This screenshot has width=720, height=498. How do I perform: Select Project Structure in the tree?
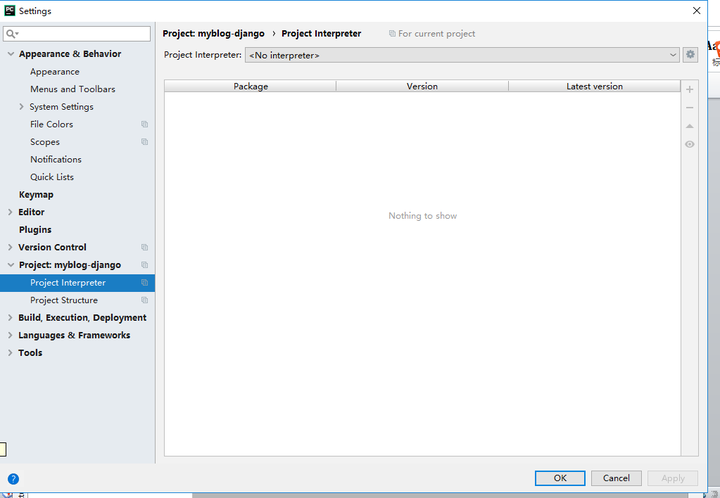pyautogui.click(x=64, y=300)
